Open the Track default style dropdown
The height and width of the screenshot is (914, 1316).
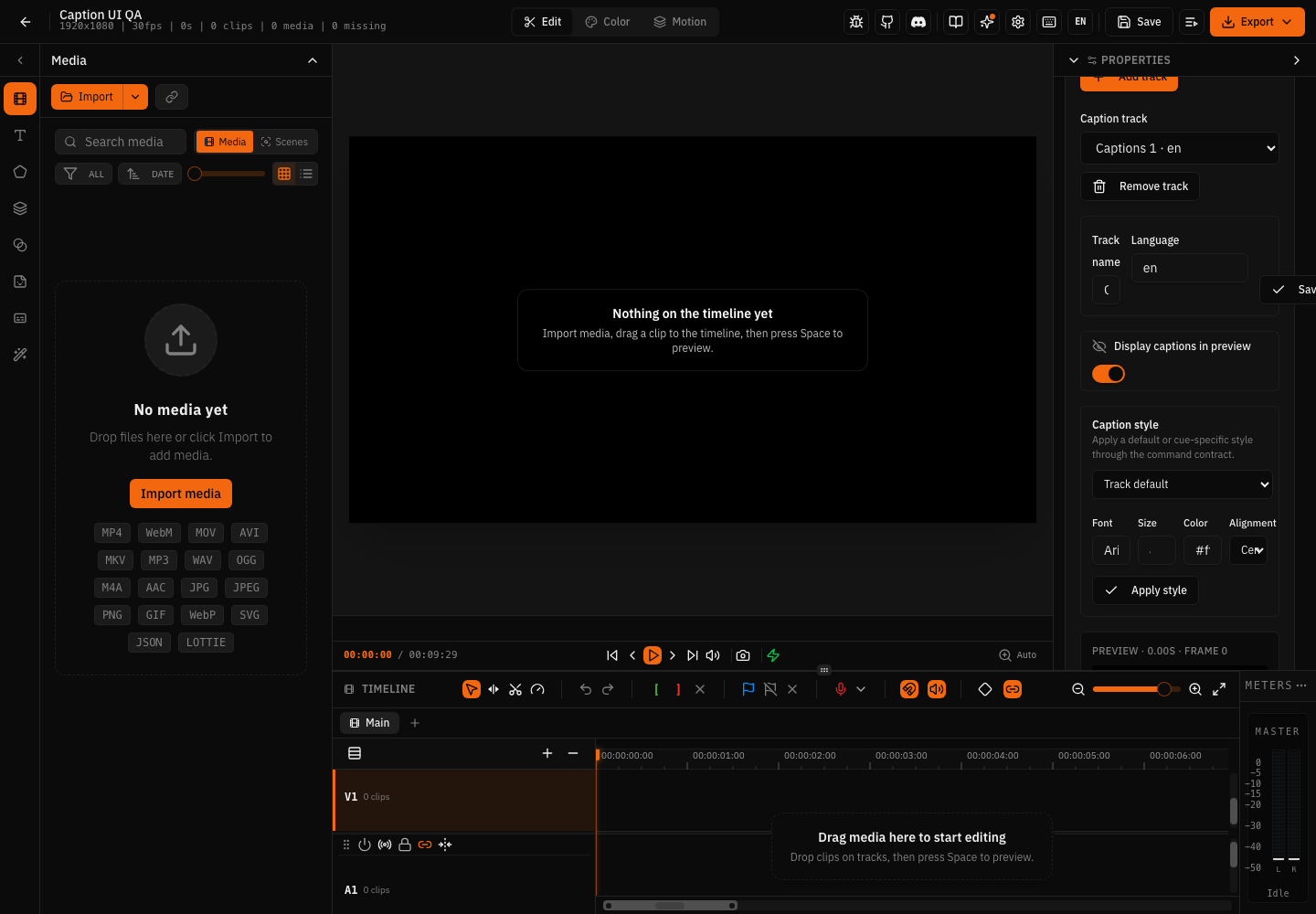(x=1183, y=484)
